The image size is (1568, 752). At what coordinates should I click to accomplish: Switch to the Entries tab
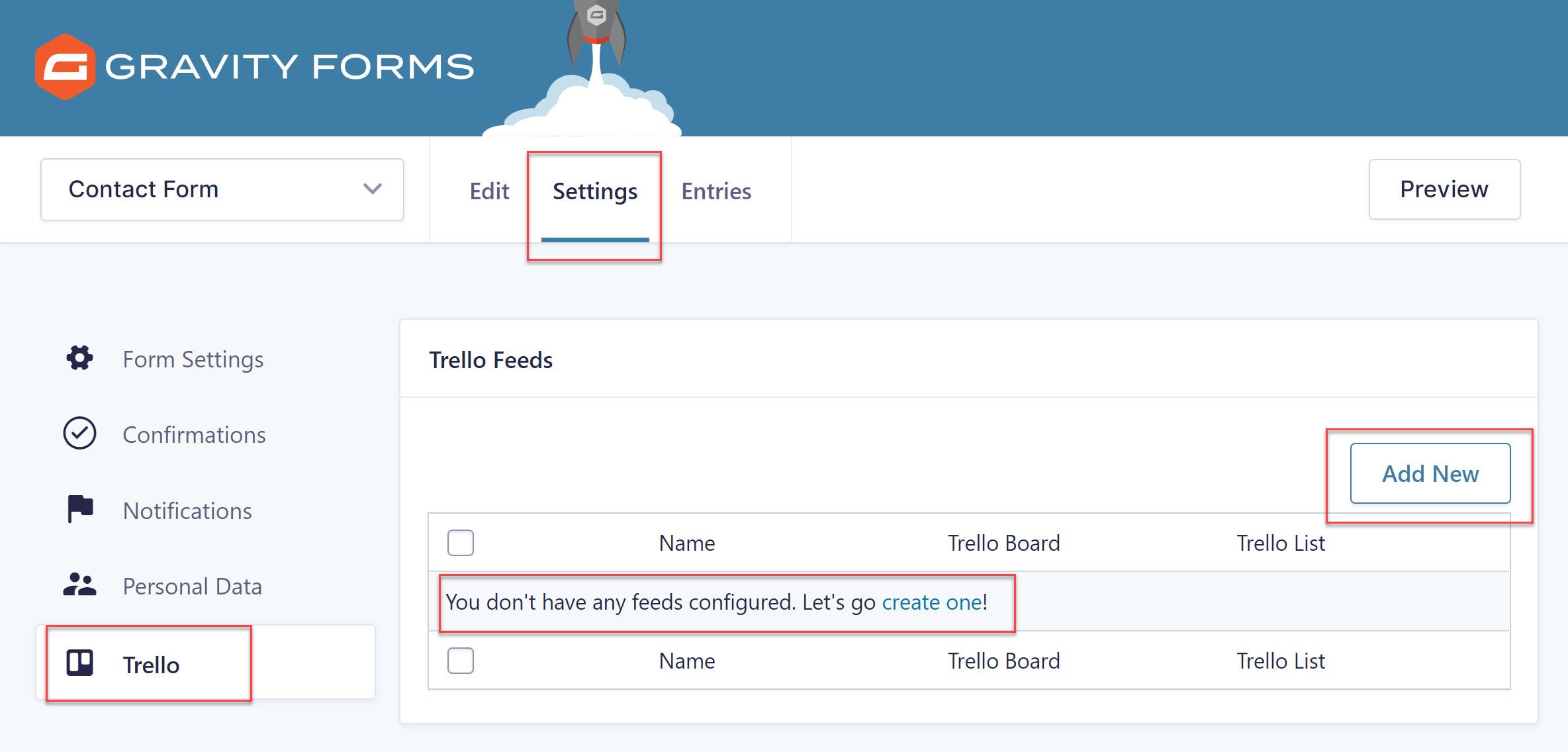coord(716,190)
